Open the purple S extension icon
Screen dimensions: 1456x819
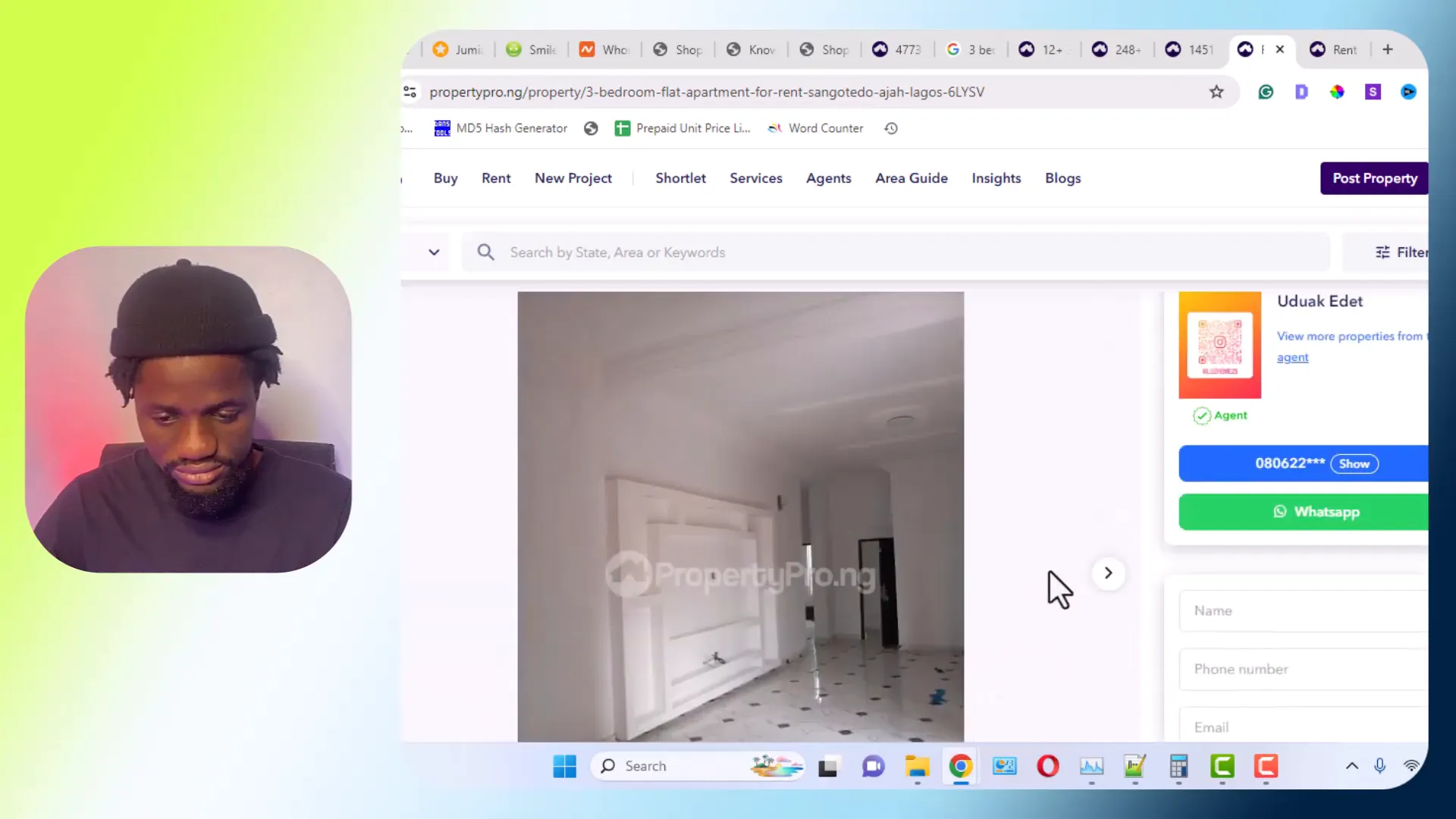tap(1373, 92)
